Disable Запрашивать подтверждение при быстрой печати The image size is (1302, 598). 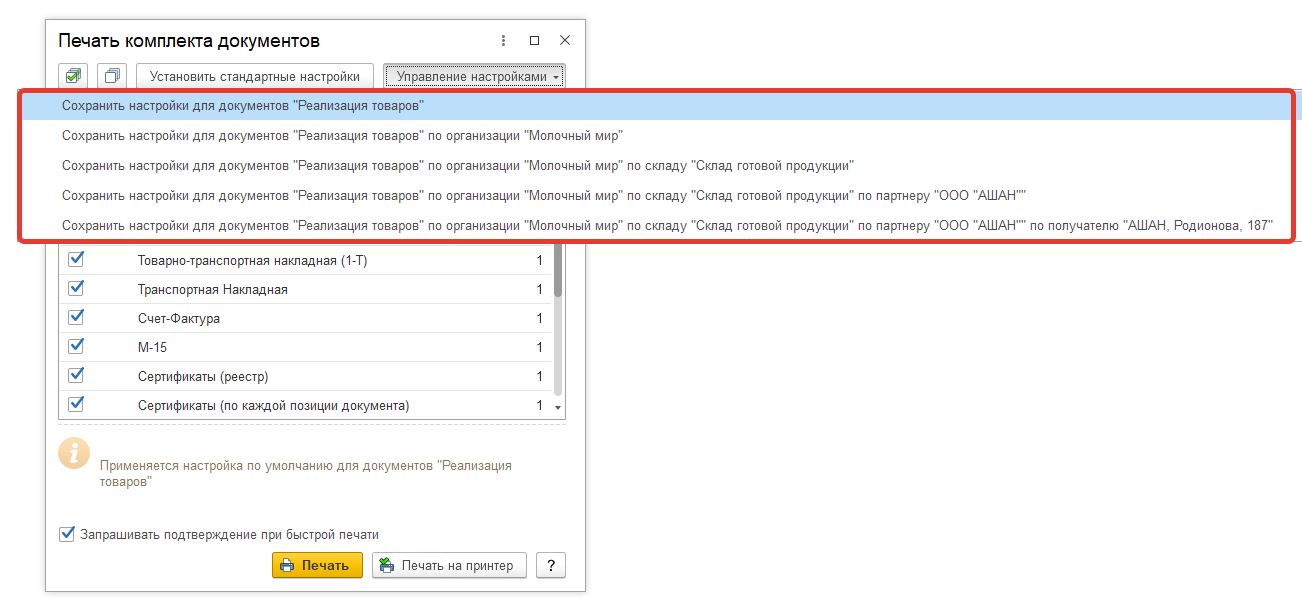coord(68,534)
